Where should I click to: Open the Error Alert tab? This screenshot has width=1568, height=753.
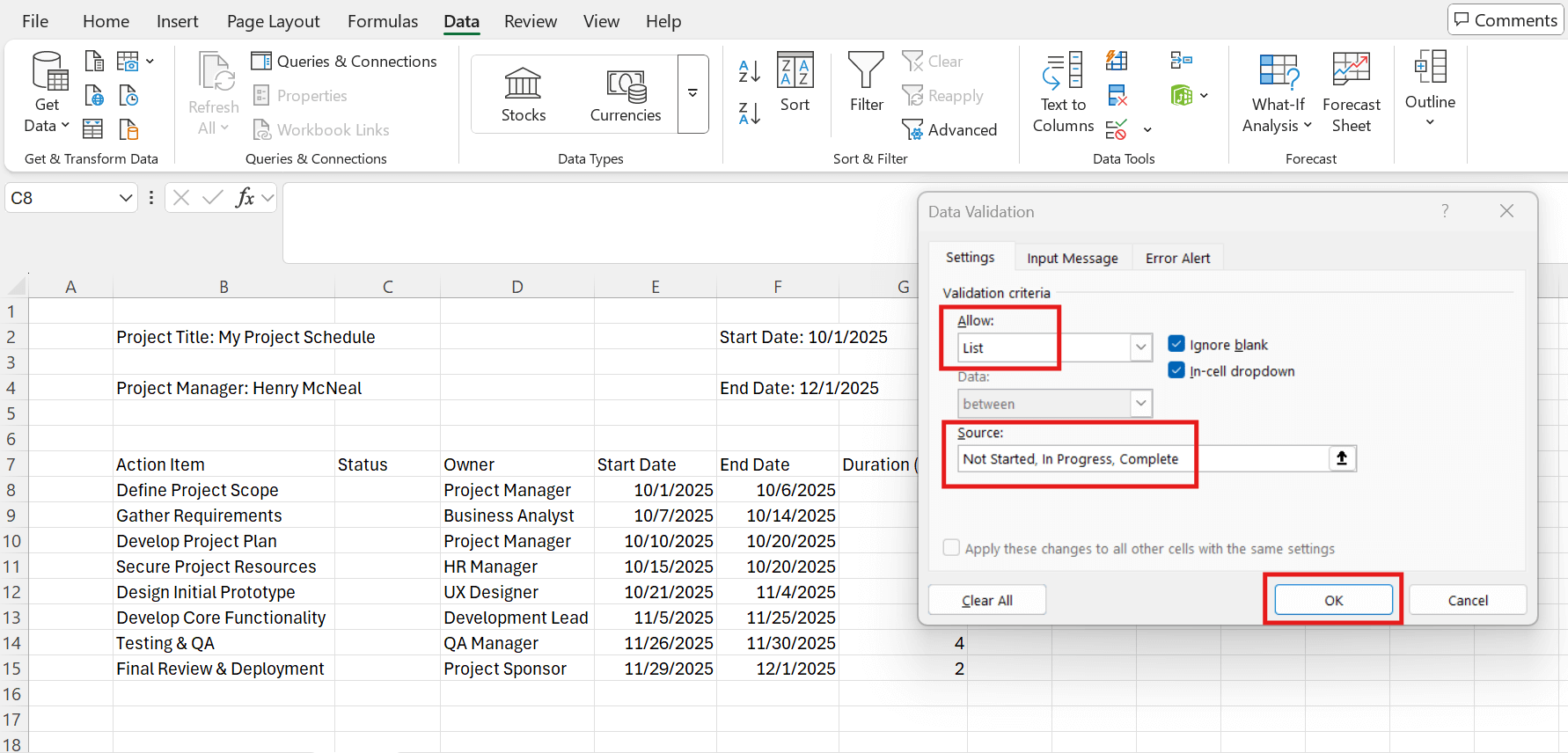point(1178,258)
